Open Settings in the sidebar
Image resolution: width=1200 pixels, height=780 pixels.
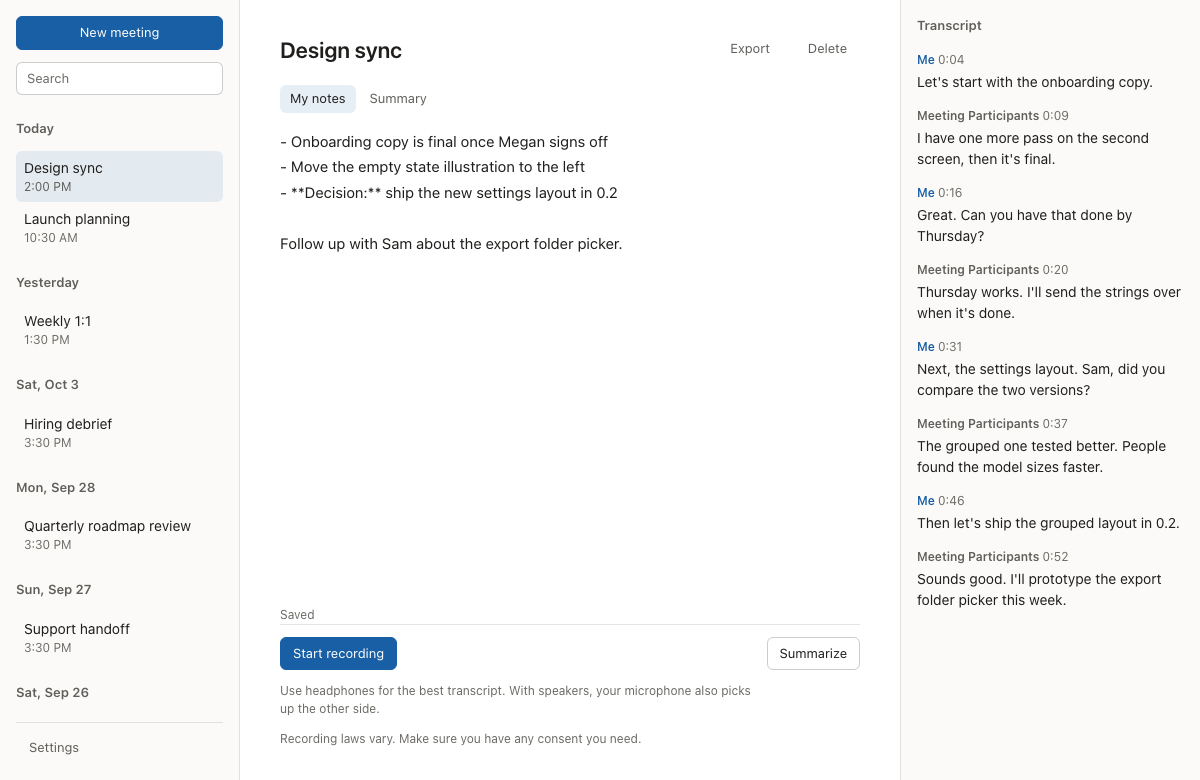pos(54,748)
